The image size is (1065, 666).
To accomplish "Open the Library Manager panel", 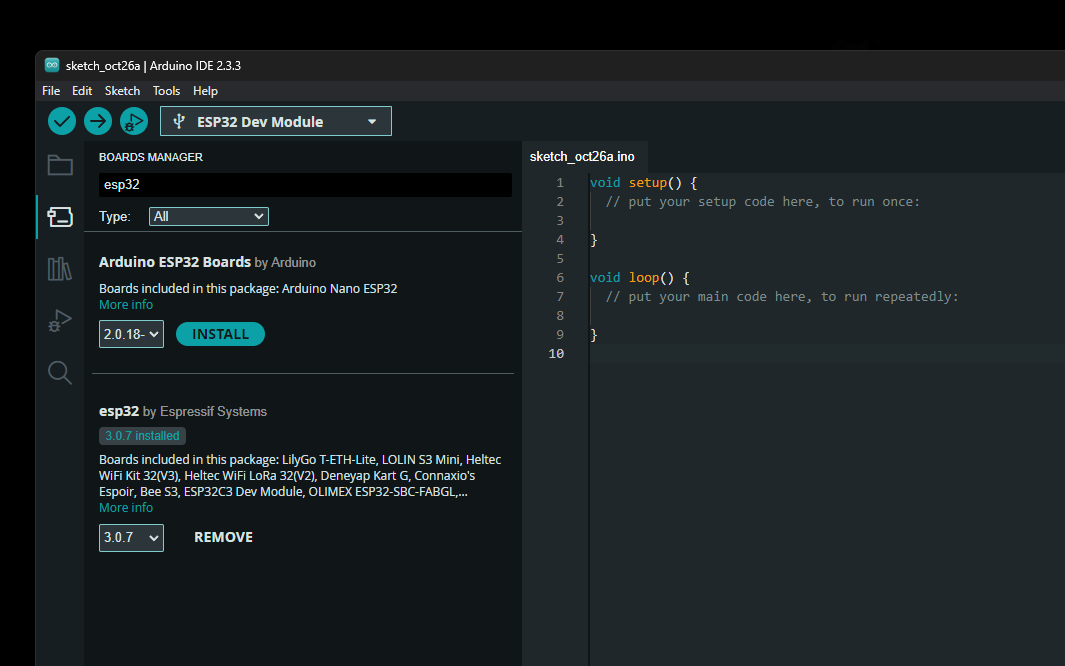I will pos(59,268).
